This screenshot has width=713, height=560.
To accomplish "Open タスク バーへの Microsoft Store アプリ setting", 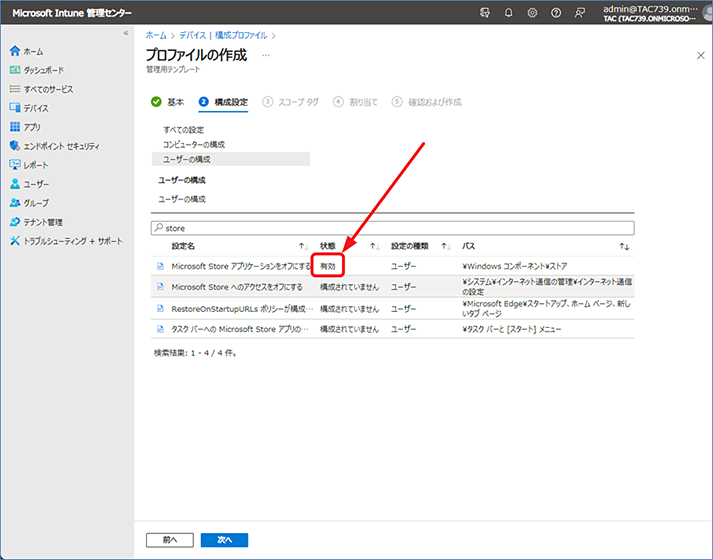I will (x=240, y=329).
